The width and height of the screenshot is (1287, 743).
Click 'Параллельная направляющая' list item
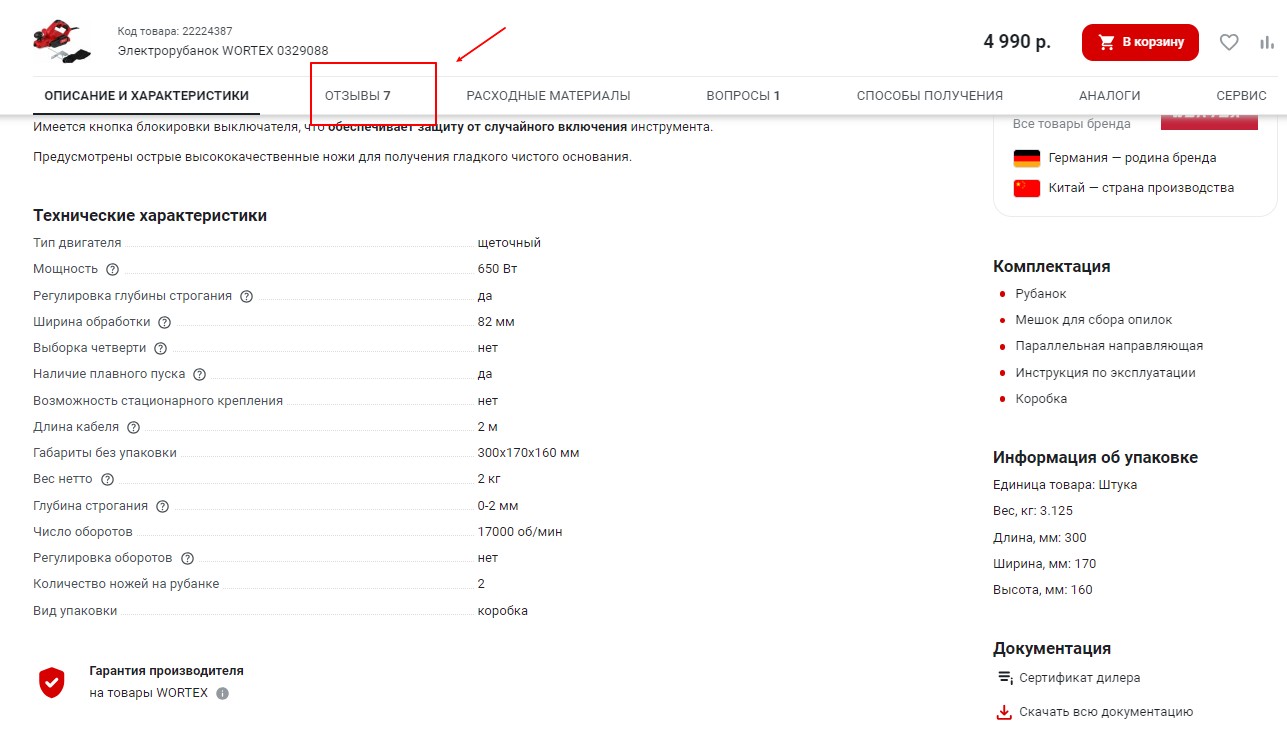[x=1109, y=346]
